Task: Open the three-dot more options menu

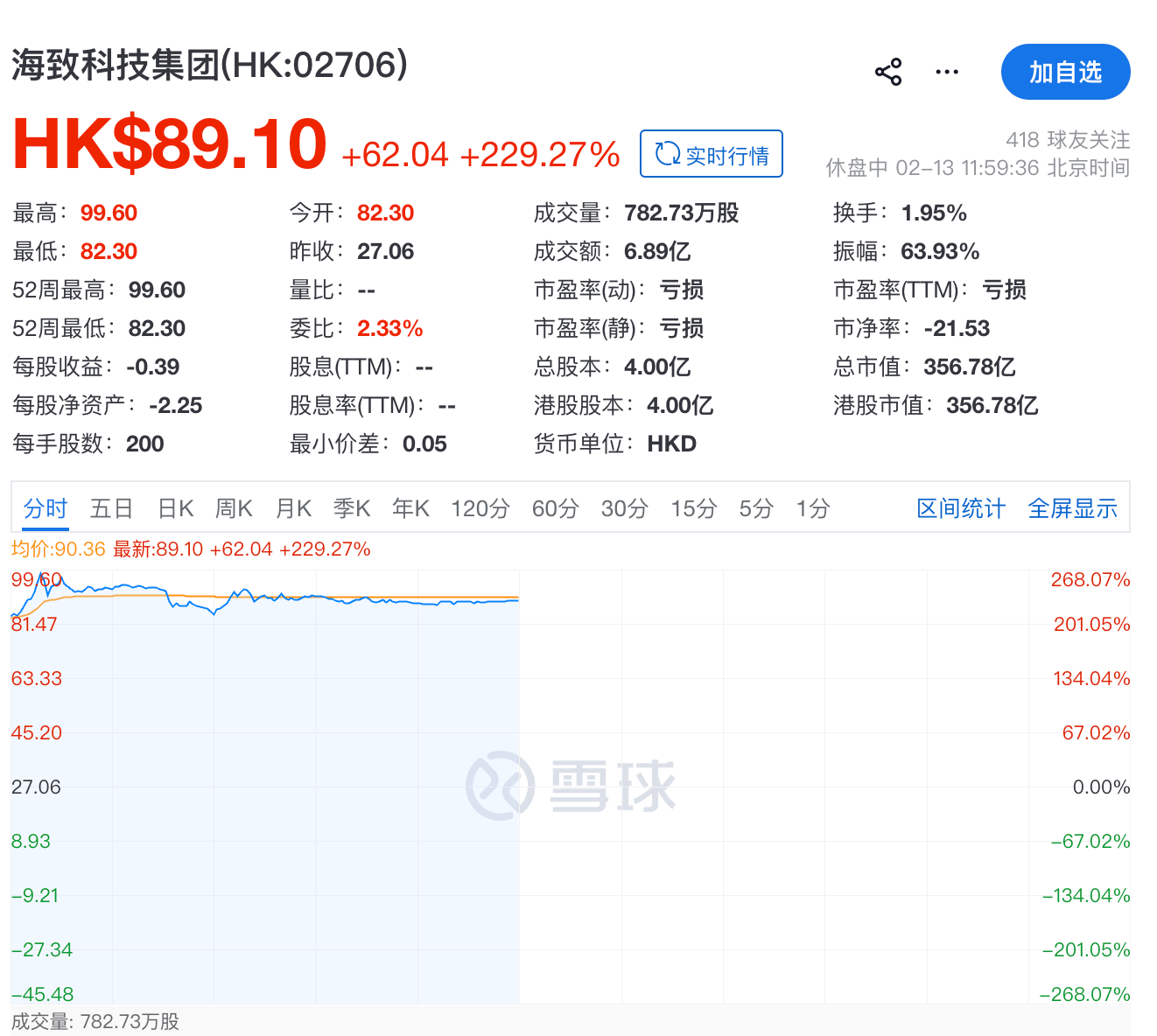Action: pyautogui.click(x=947, y=72)
